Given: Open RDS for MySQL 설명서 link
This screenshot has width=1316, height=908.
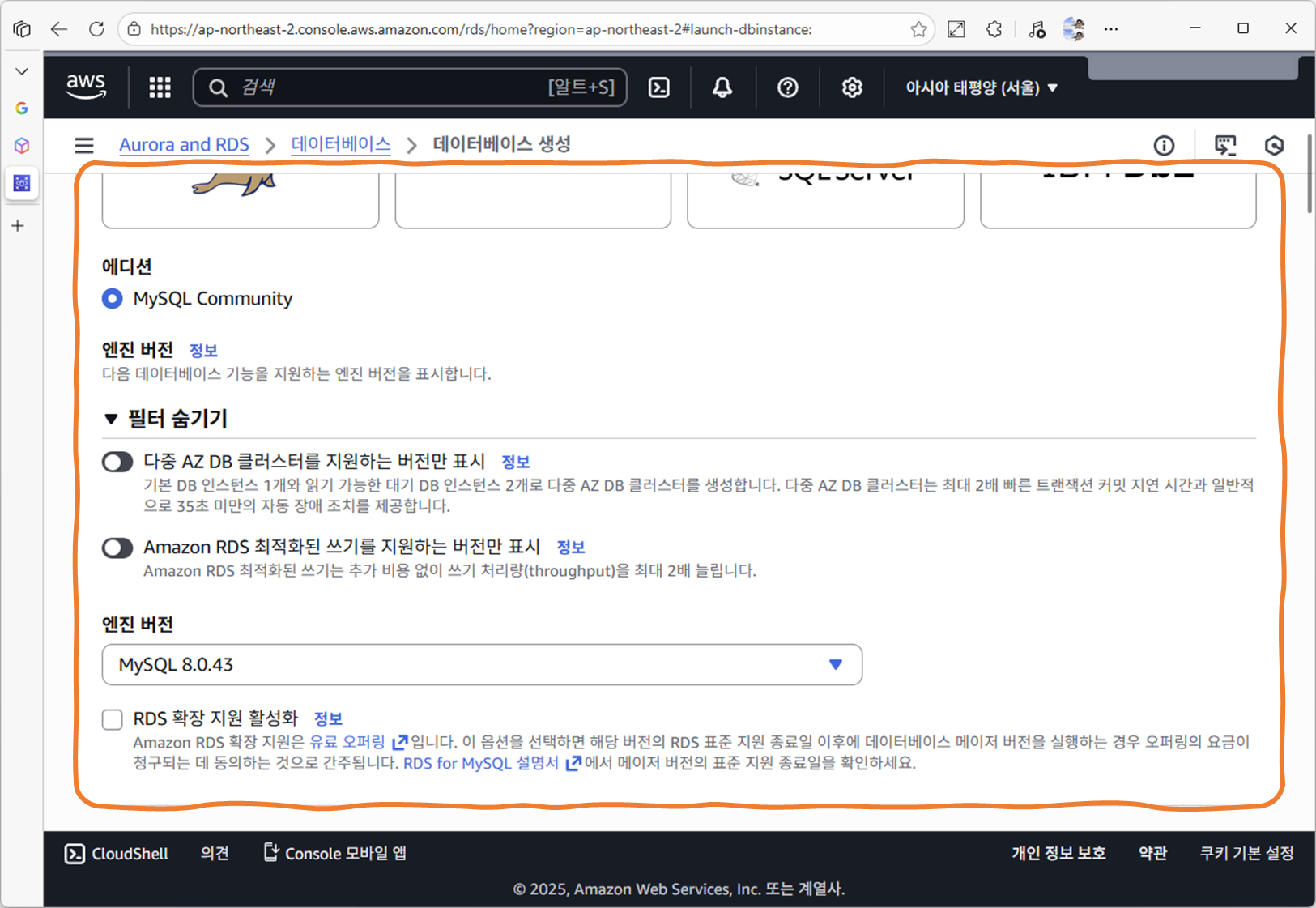Looking at the screenshot, I should click(492, 763).
